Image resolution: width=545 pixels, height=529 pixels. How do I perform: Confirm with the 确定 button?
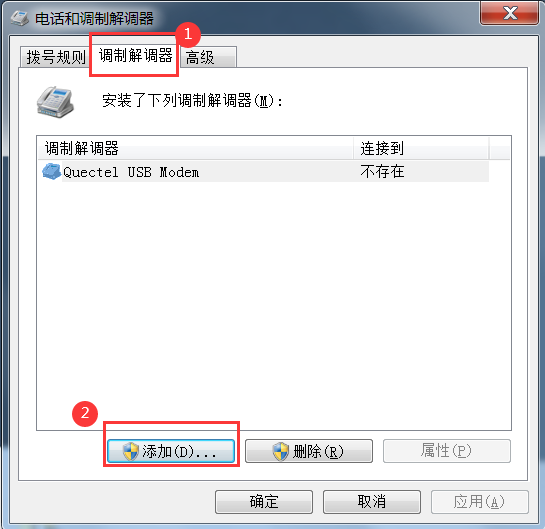tap(264, 502)
